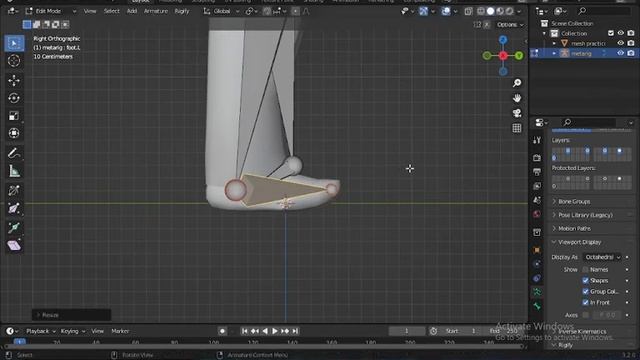Open the Select menu
The width and height of the screenshot is (640, 360).
[111, 11]
